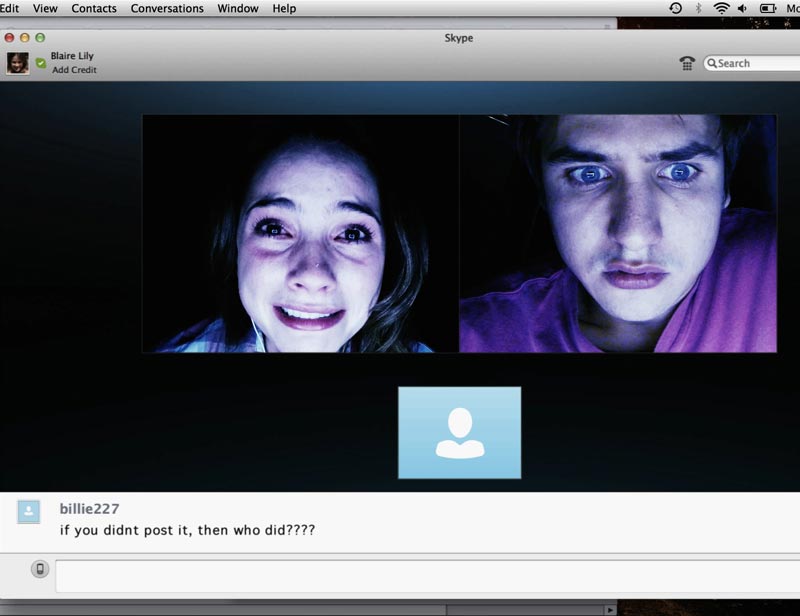This screenshot has height=616, width=800.
Task: Open the View menu
Action: pos(45,8)
